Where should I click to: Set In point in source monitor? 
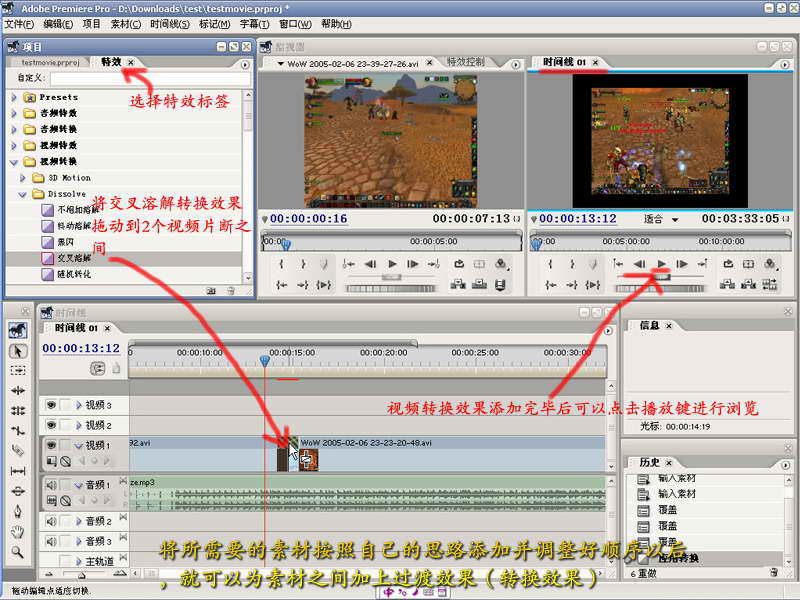tap(281, 264)
